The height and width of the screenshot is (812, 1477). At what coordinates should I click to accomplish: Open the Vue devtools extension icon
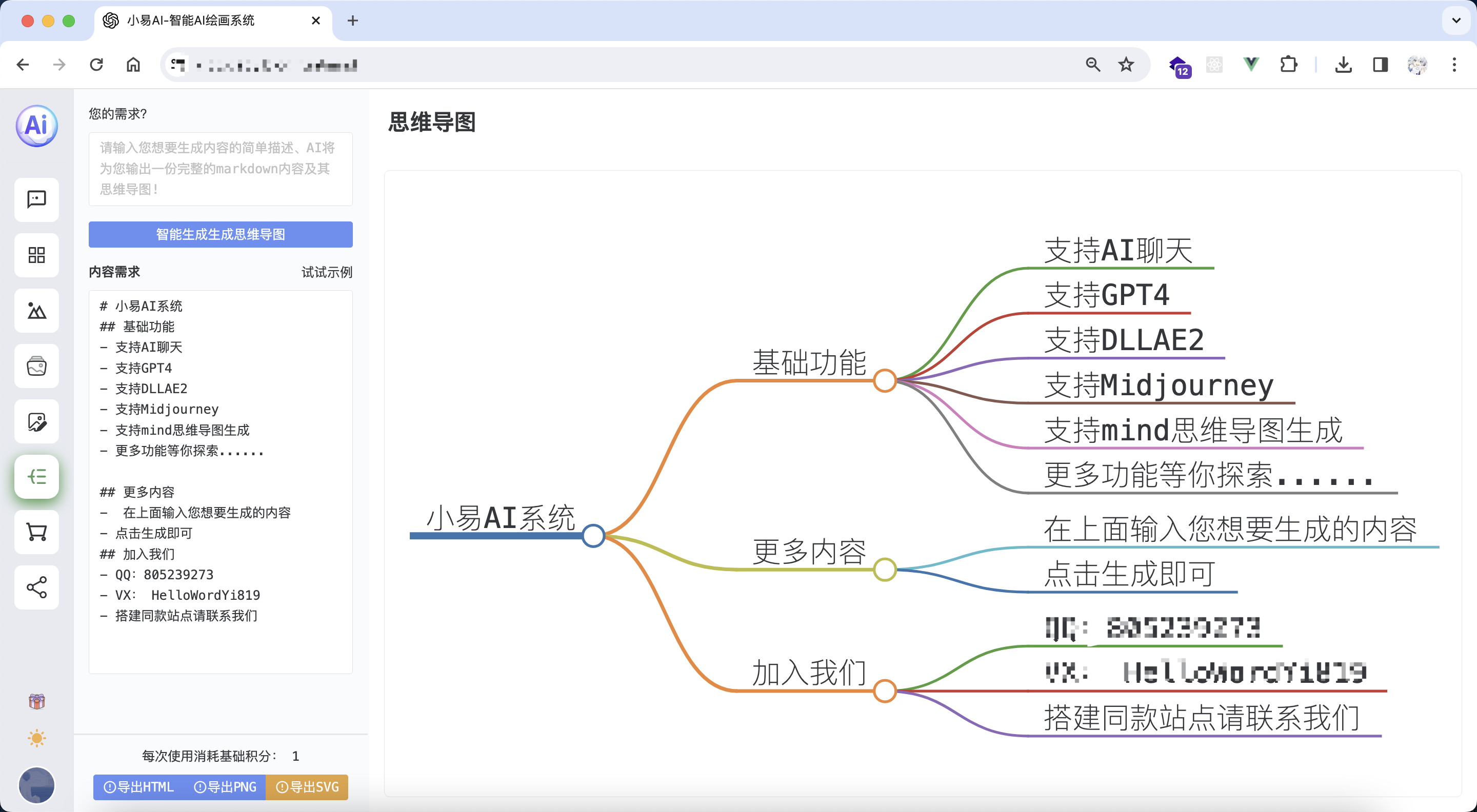1251,65
